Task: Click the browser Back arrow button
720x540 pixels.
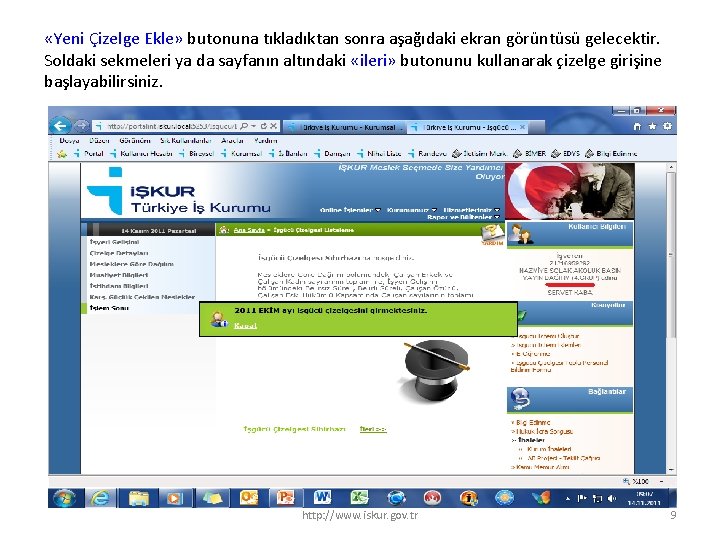Action: pos(60,125)
